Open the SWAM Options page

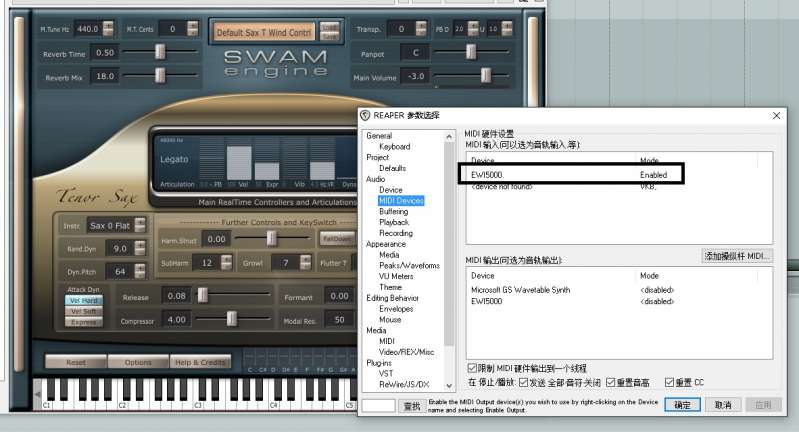[x=138, y=362]
